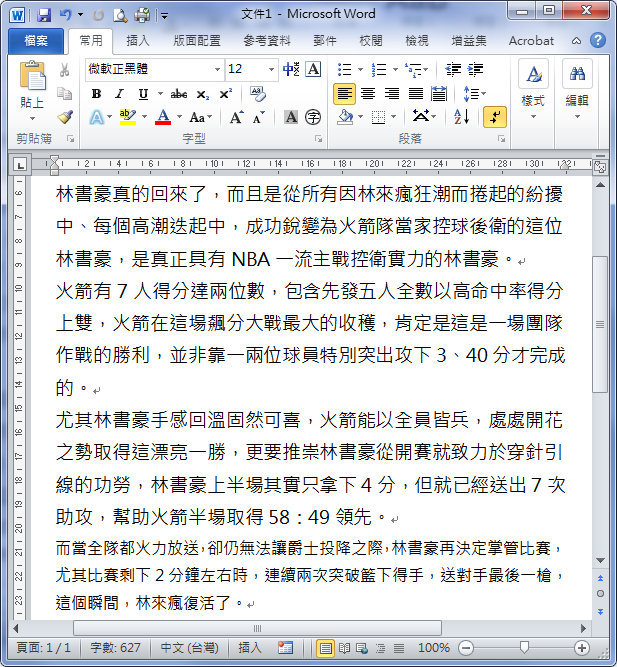Screen dimensions: 617x667
Task: Open Change Case Aa dropdown
Action: click(200, 117)
